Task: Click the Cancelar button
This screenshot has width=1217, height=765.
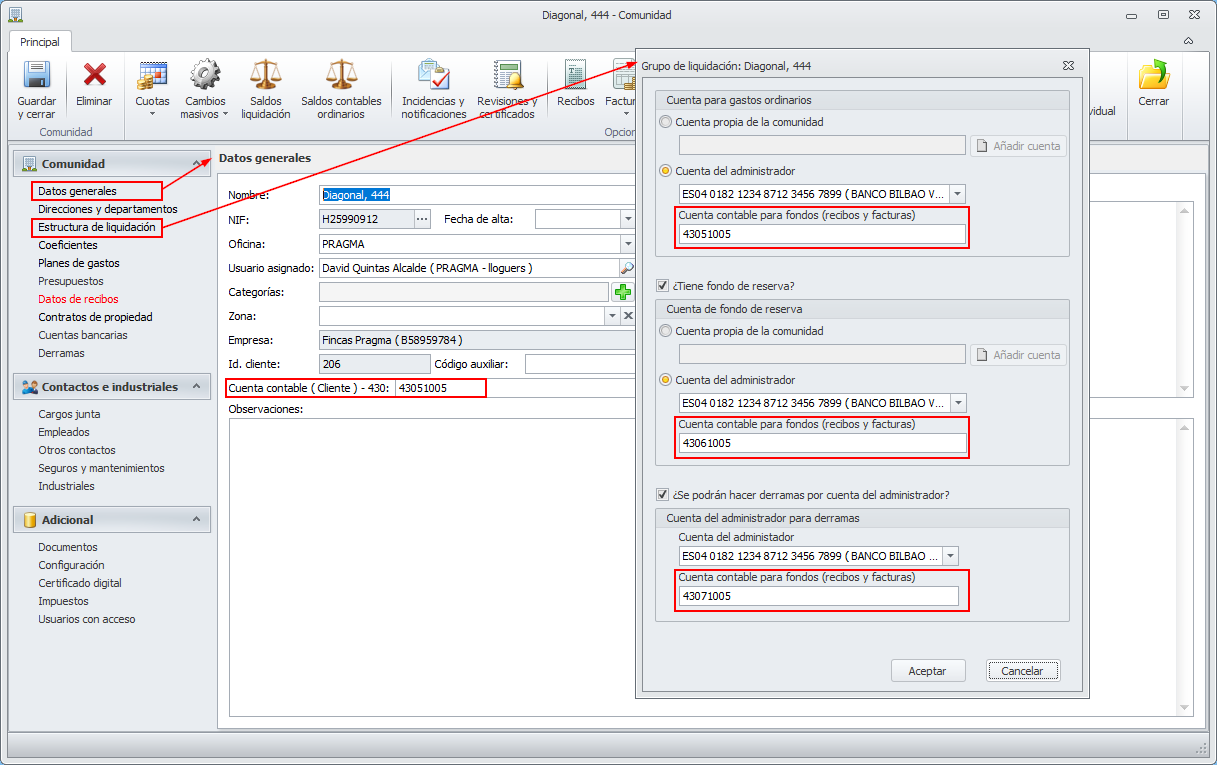Action: coord(1022,671)
